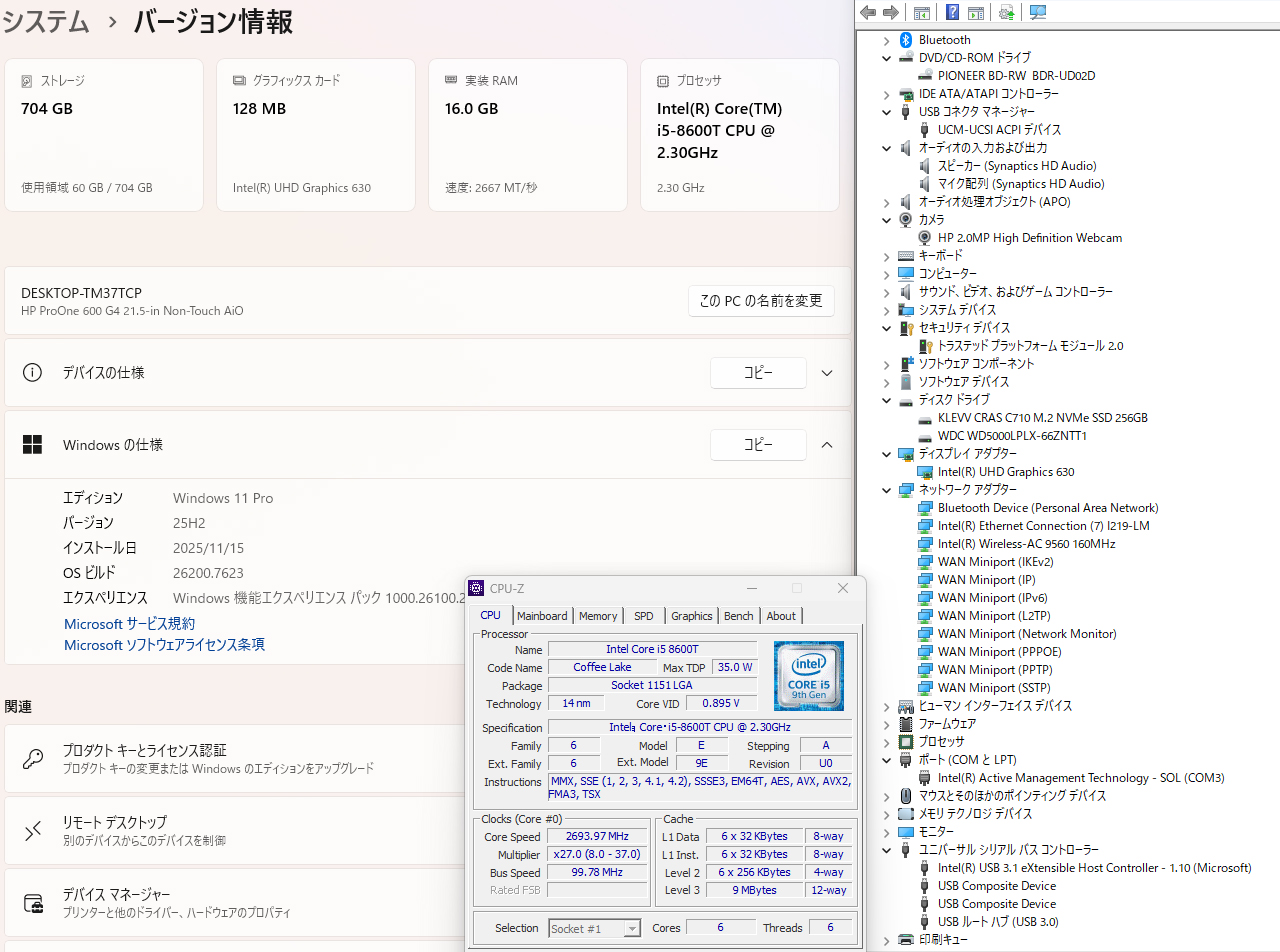Image resolution: width=1280 pixels, height=952 pixels.
Task: Select the Intel(R) UHD Graphics 630 device
Action: (x=1006, y=472)
